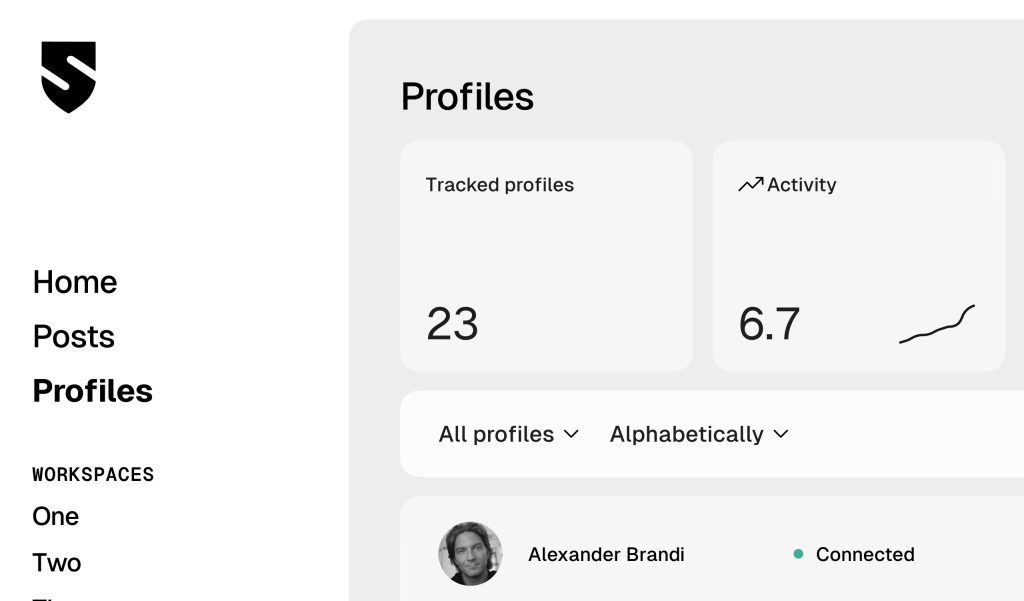Click the shield logo icon
1024x601 pixels.
pos(69,77)
